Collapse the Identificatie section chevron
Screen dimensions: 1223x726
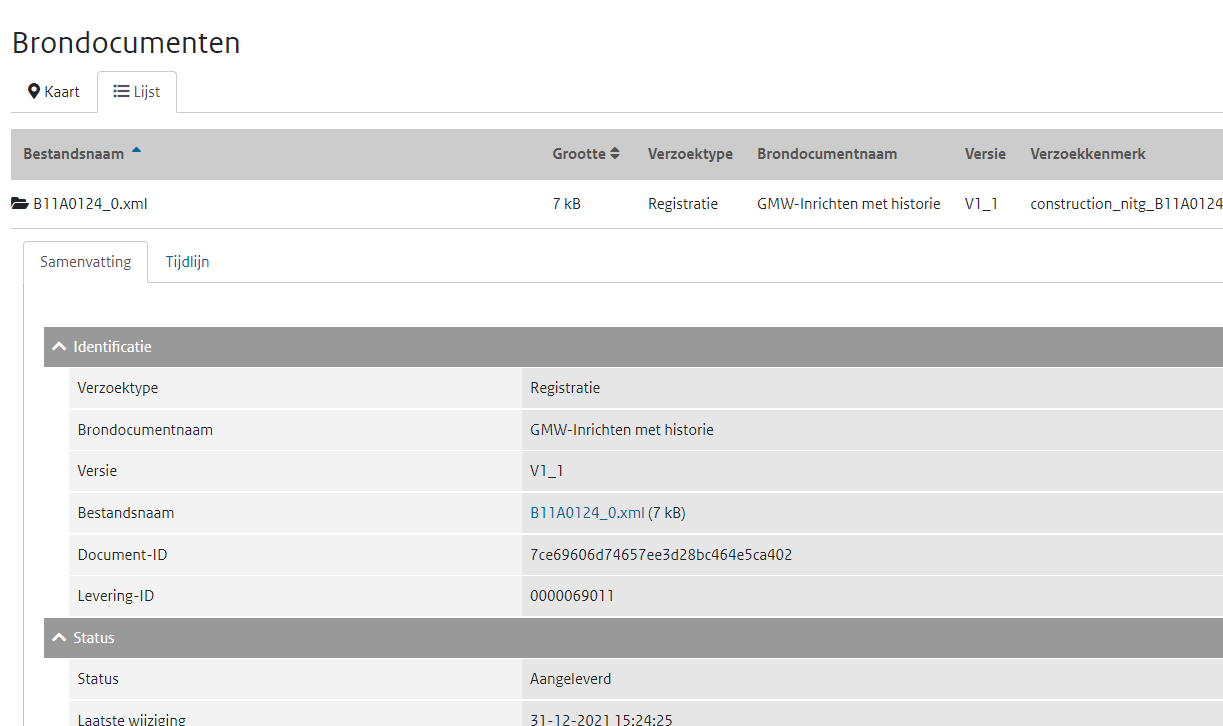(59, 347)
